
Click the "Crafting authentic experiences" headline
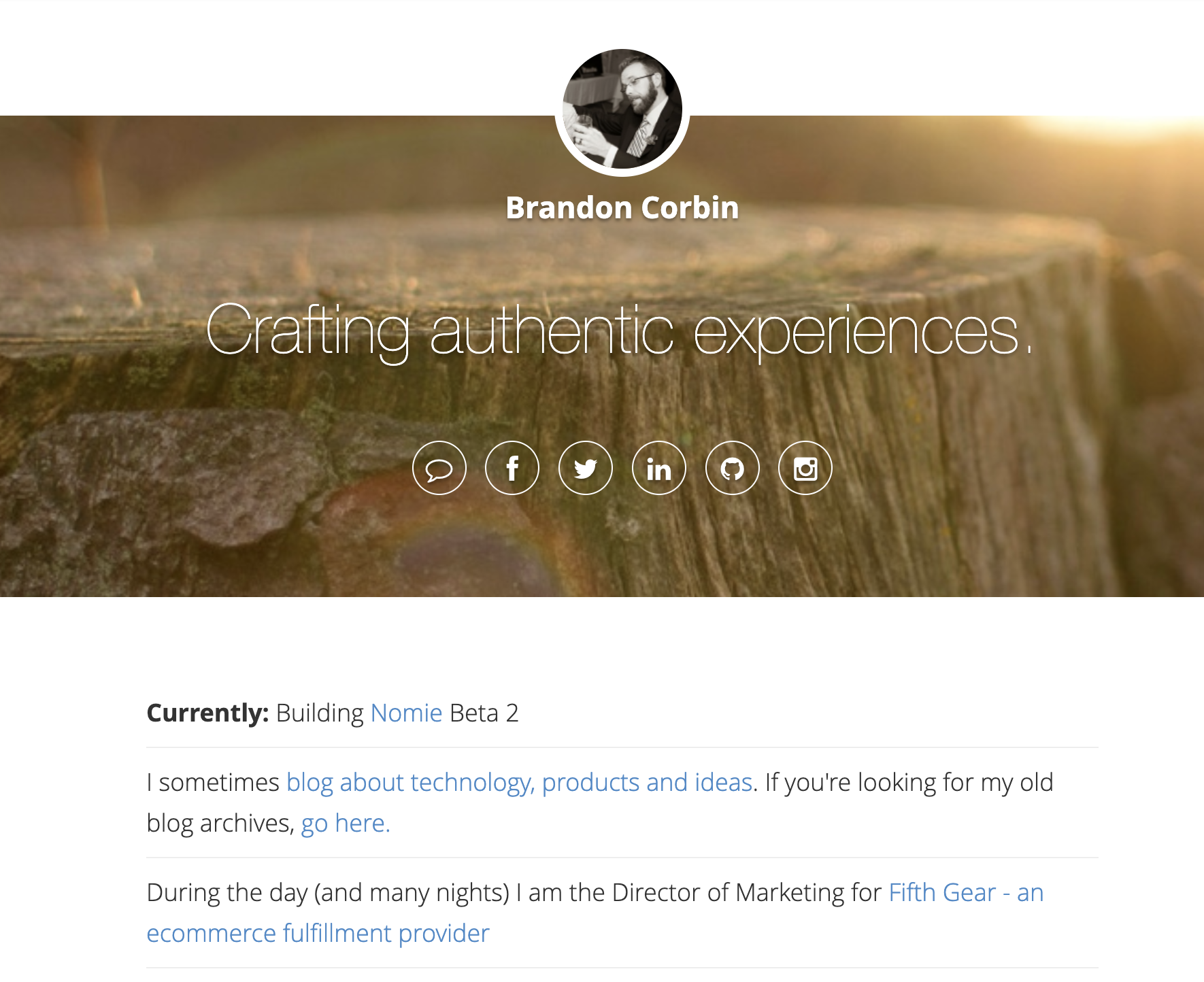pyautogui.click(x=619, y=331)
